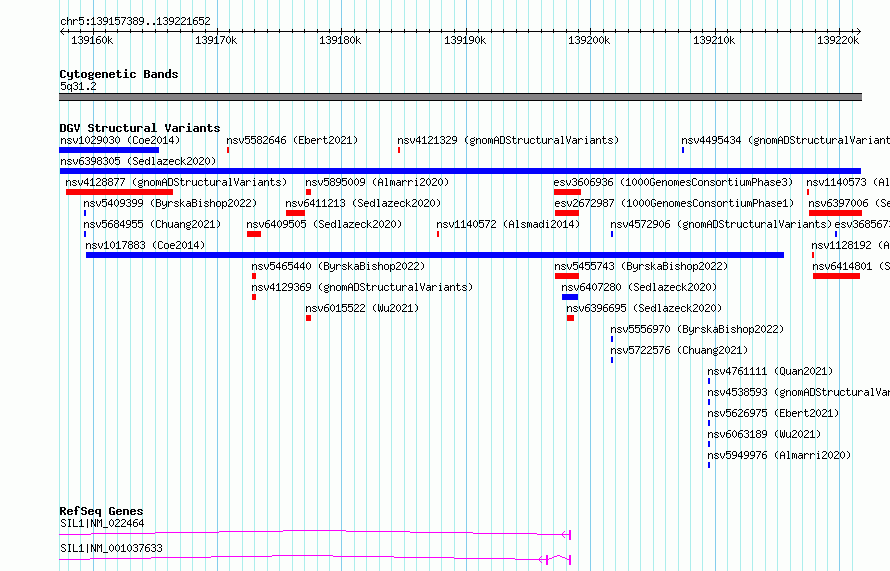Click the 139210k ruler tick label
The image size is (890, 571).
click(x=714, y=40)
